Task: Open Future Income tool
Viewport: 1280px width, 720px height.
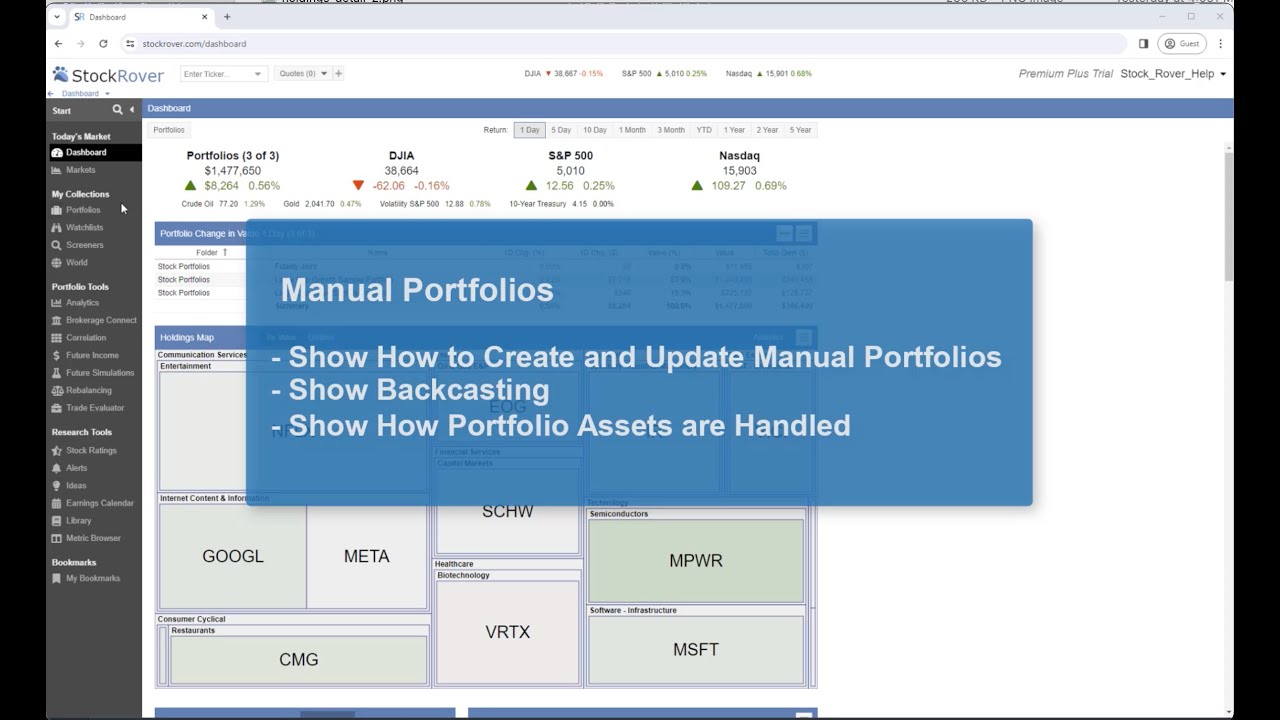Action: click(x=92, y=355)
